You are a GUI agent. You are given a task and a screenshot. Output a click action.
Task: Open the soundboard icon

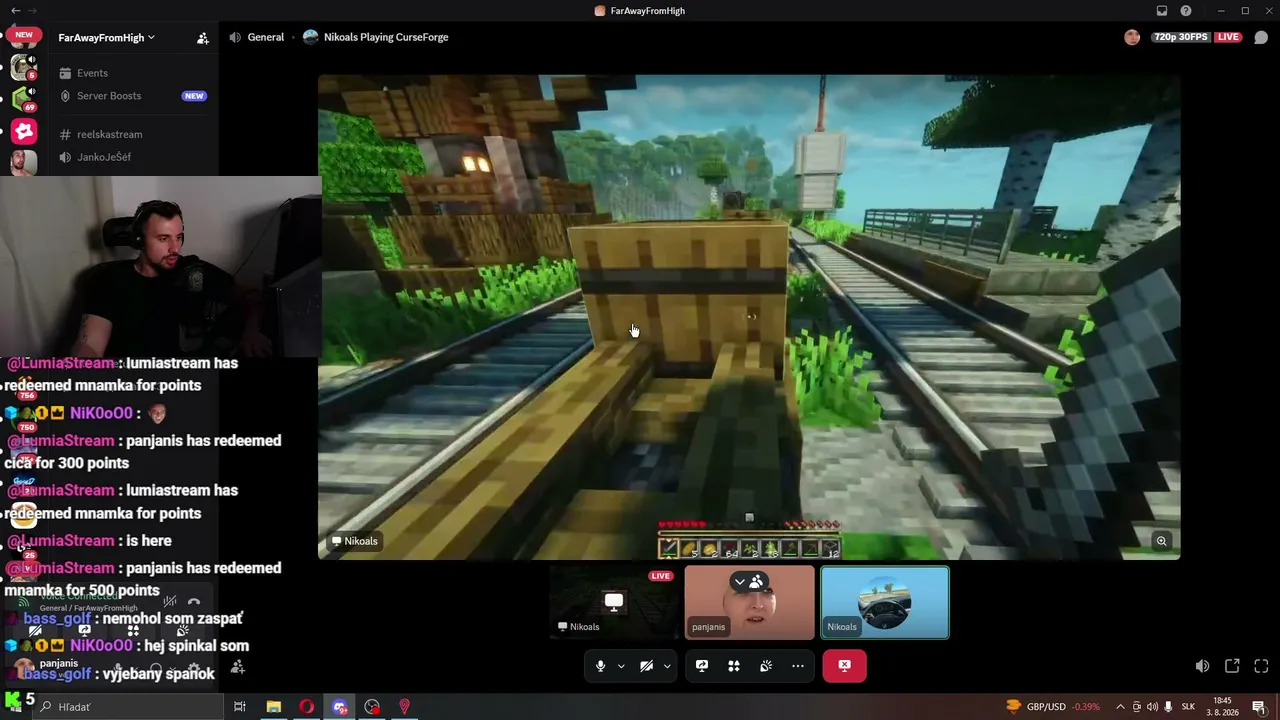(x=766, y=666)
